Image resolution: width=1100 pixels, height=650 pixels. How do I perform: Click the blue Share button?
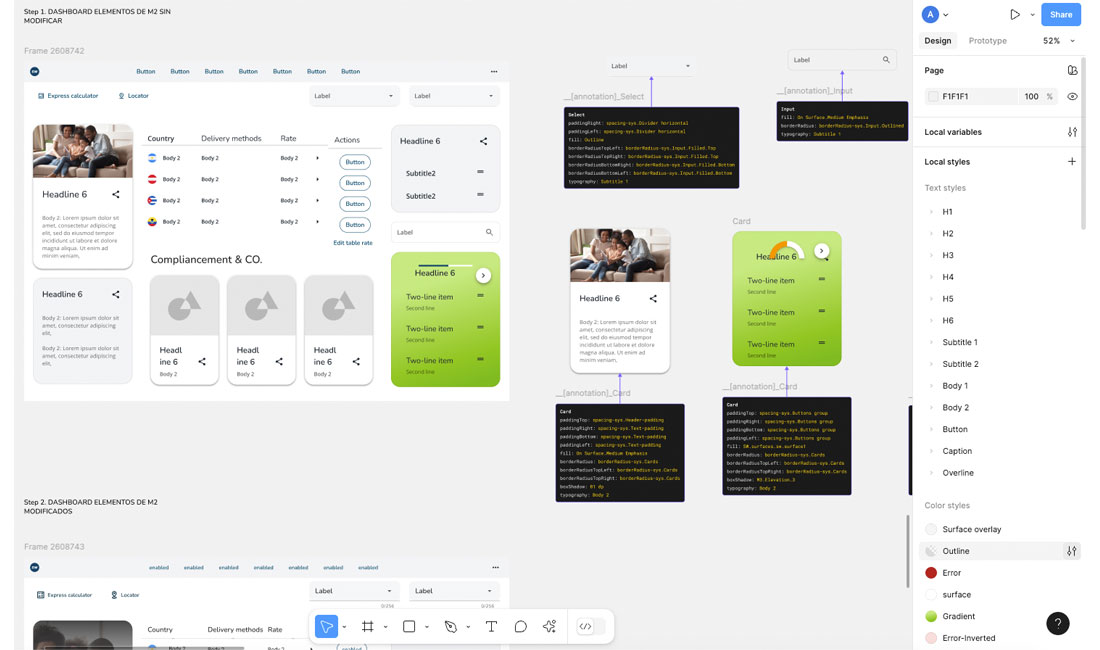point(1060,15)
